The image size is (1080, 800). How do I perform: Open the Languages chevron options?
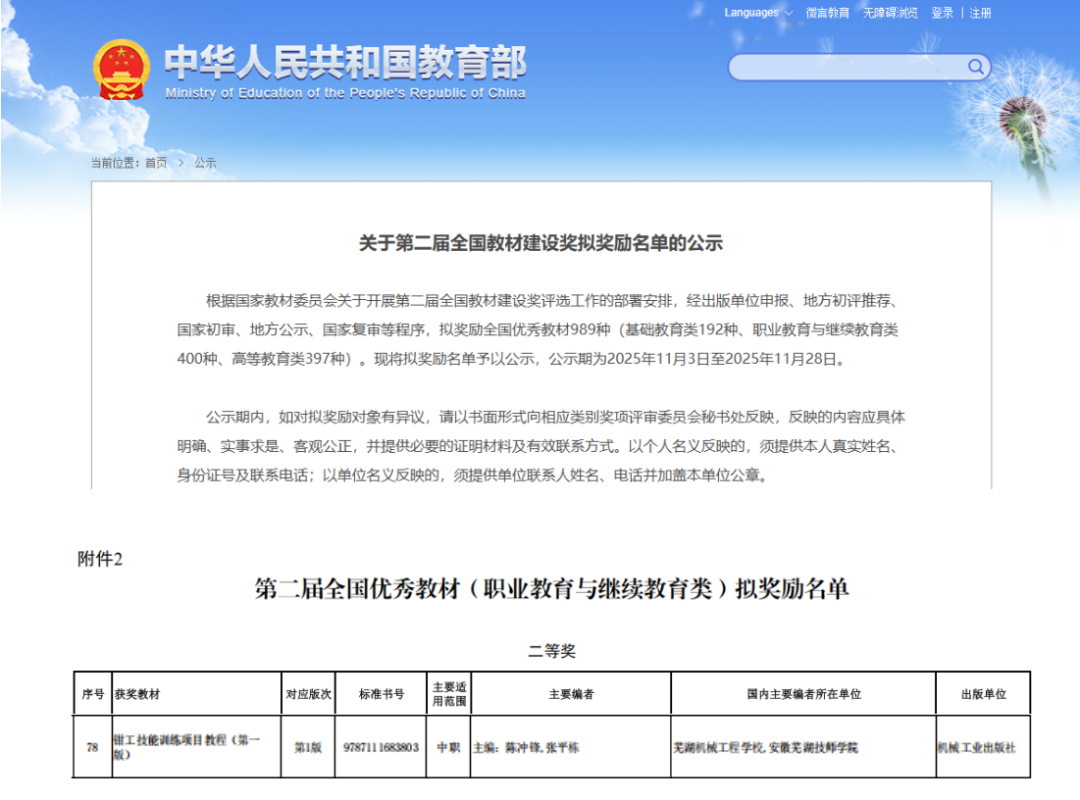tap(787, 13)
